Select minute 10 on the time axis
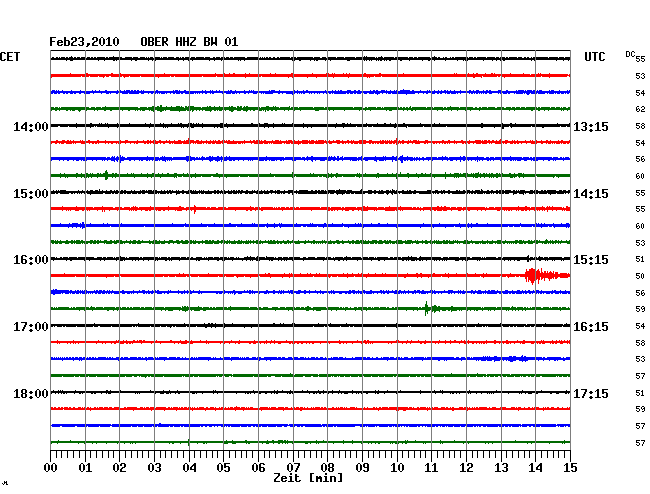650x494 pixels. (397, 467)
